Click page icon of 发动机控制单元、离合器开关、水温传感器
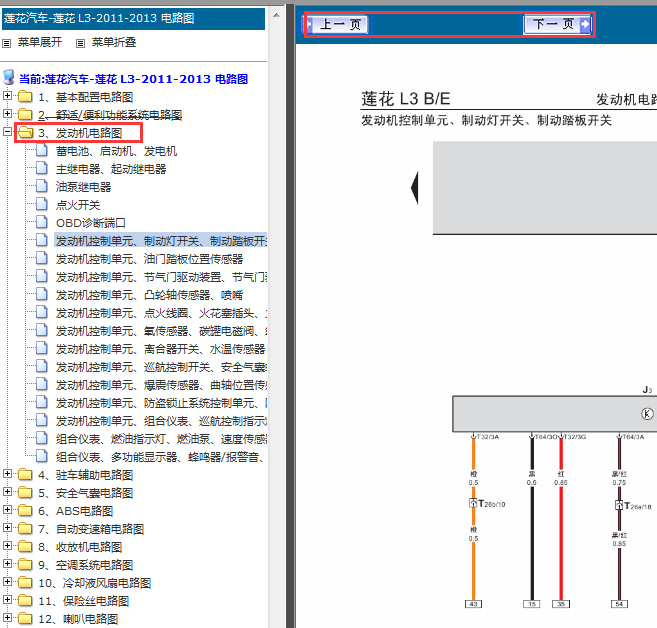Screen dimensions: 657x628 pos(41,348)
